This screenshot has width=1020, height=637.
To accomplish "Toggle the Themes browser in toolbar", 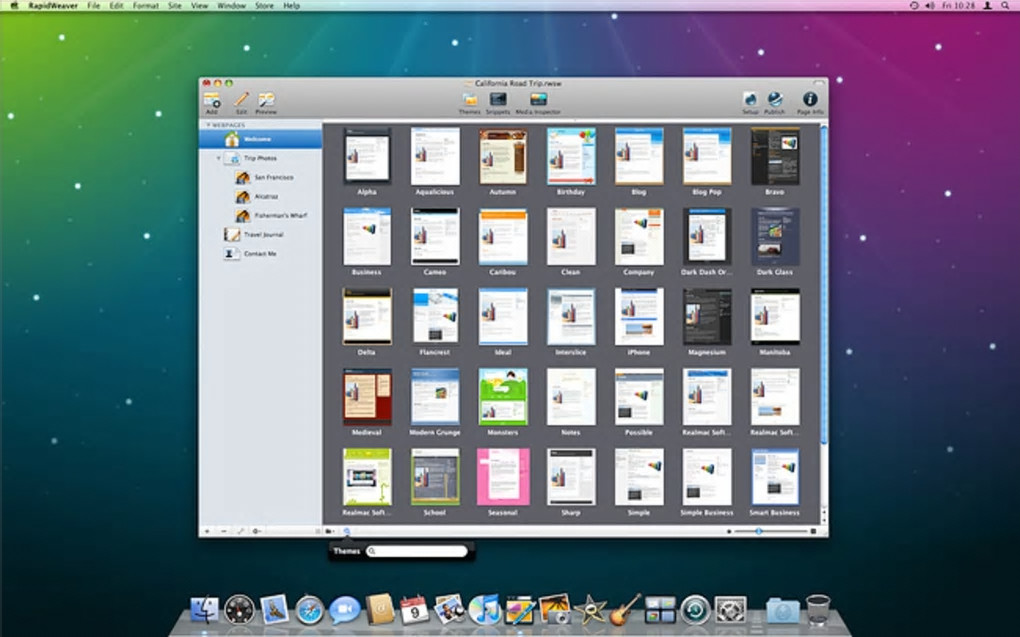I will (469, 100).
